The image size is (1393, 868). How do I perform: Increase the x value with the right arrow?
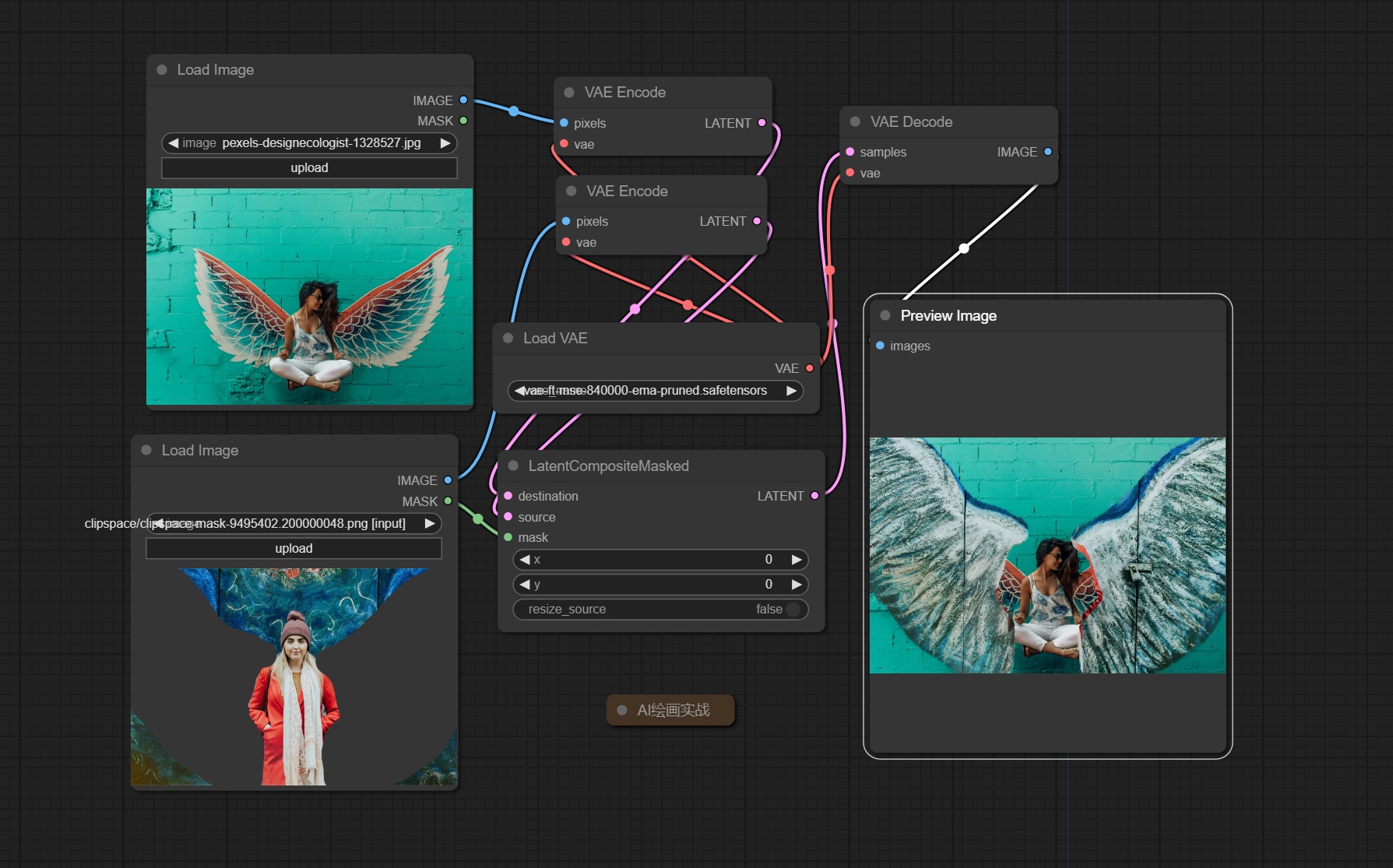pos(796,560)
